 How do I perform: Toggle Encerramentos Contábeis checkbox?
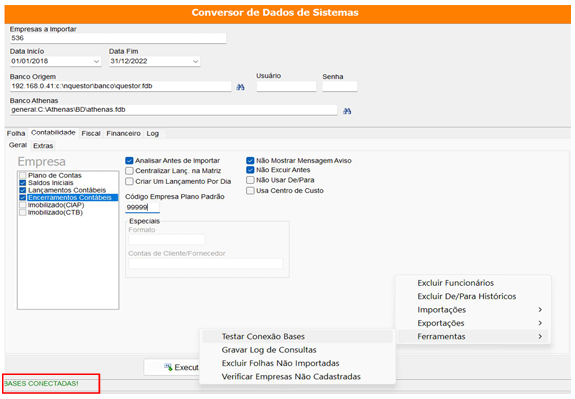point(23,198)
